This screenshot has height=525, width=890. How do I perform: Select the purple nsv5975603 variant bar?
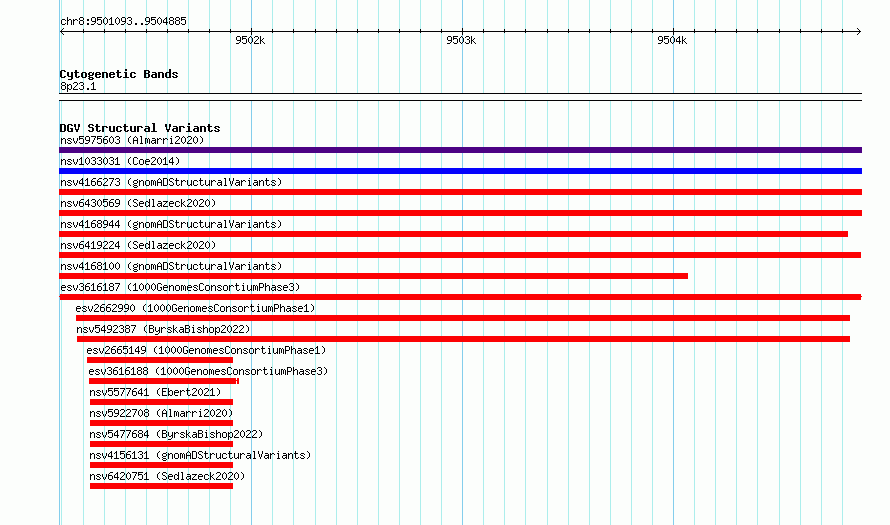click(460, 150)
